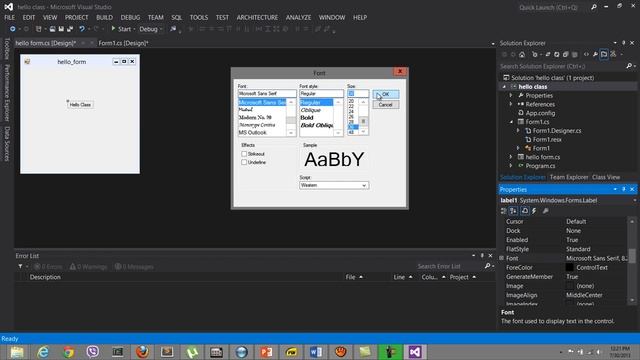Select the Oblique font style
This screenshot has width=640, height=360.
point(311,110)
